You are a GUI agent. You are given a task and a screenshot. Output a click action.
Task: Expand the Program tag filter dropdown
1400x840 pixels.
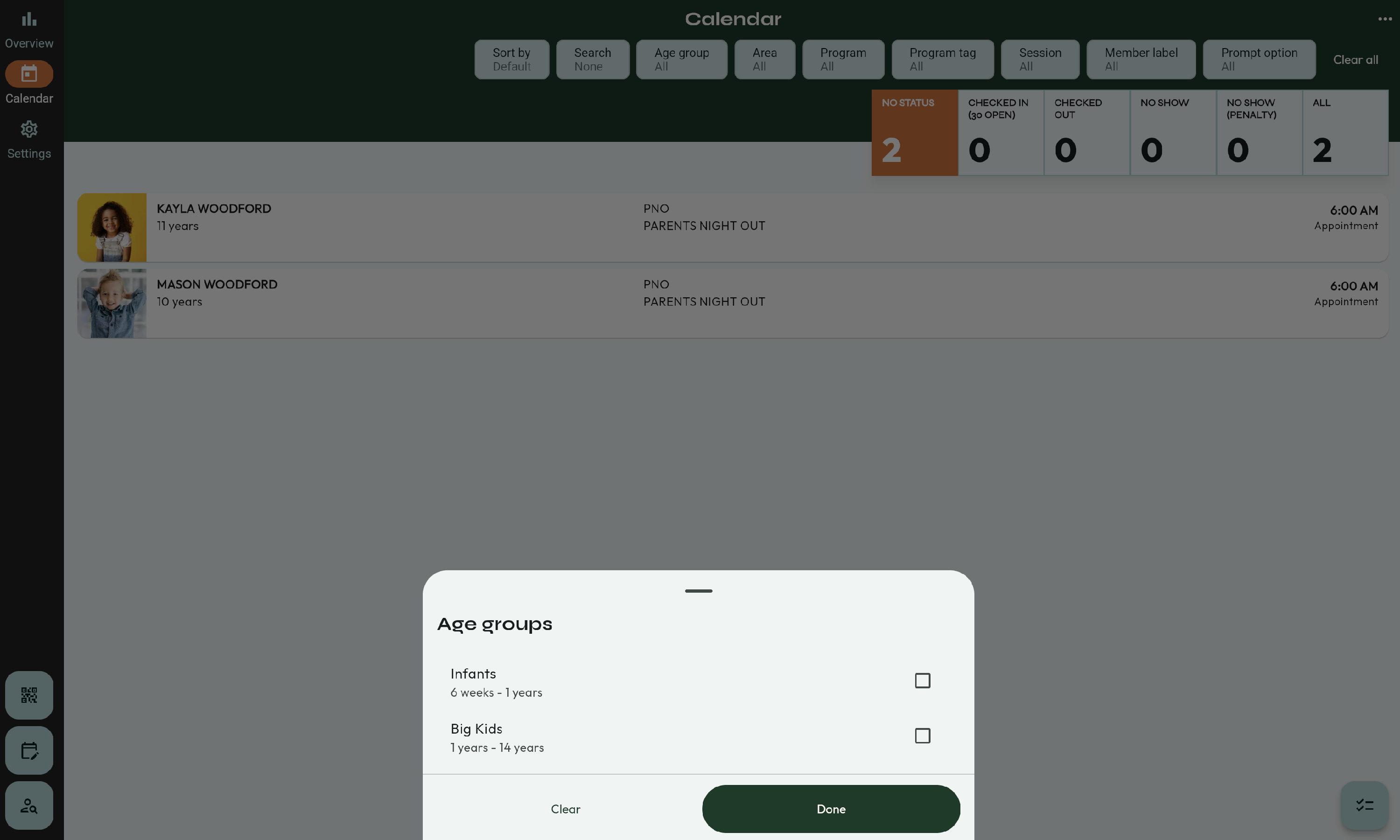[942, 59]
